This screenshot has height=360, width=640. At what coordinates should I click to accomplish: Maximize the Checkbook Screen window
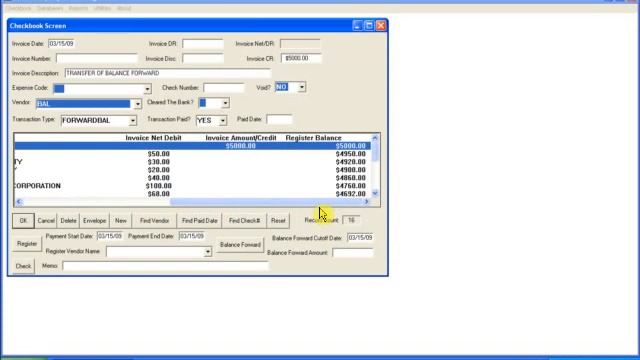point(369,26)
